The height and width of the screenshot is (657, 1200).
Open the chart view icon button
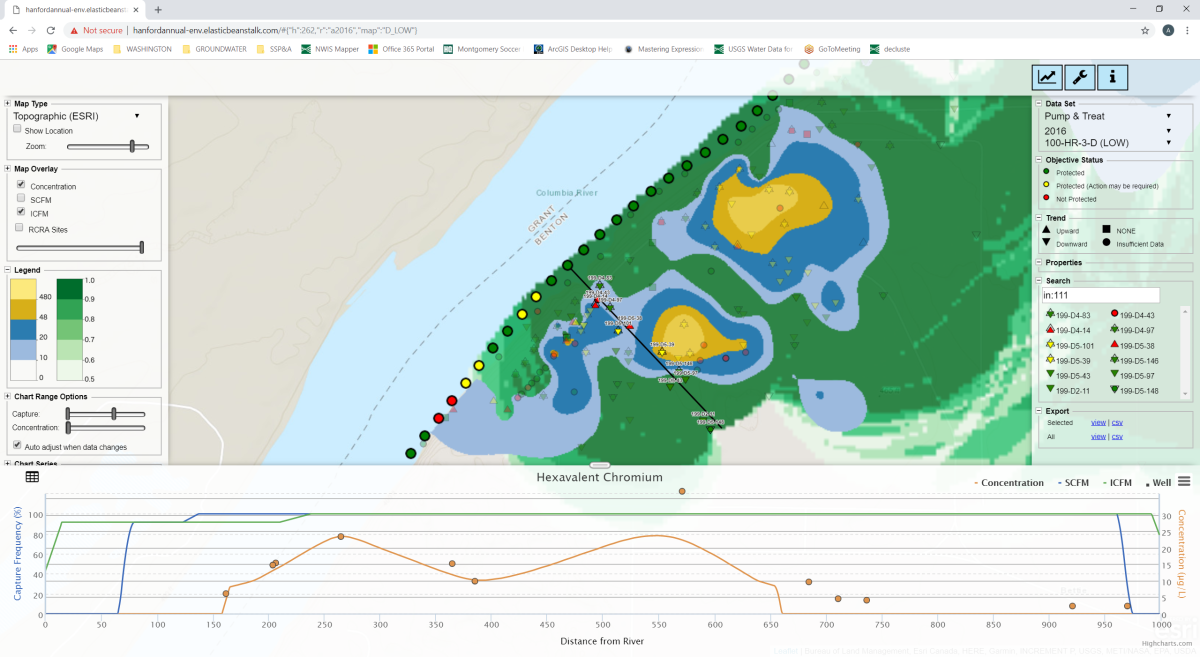click(x=1047, y=77)
